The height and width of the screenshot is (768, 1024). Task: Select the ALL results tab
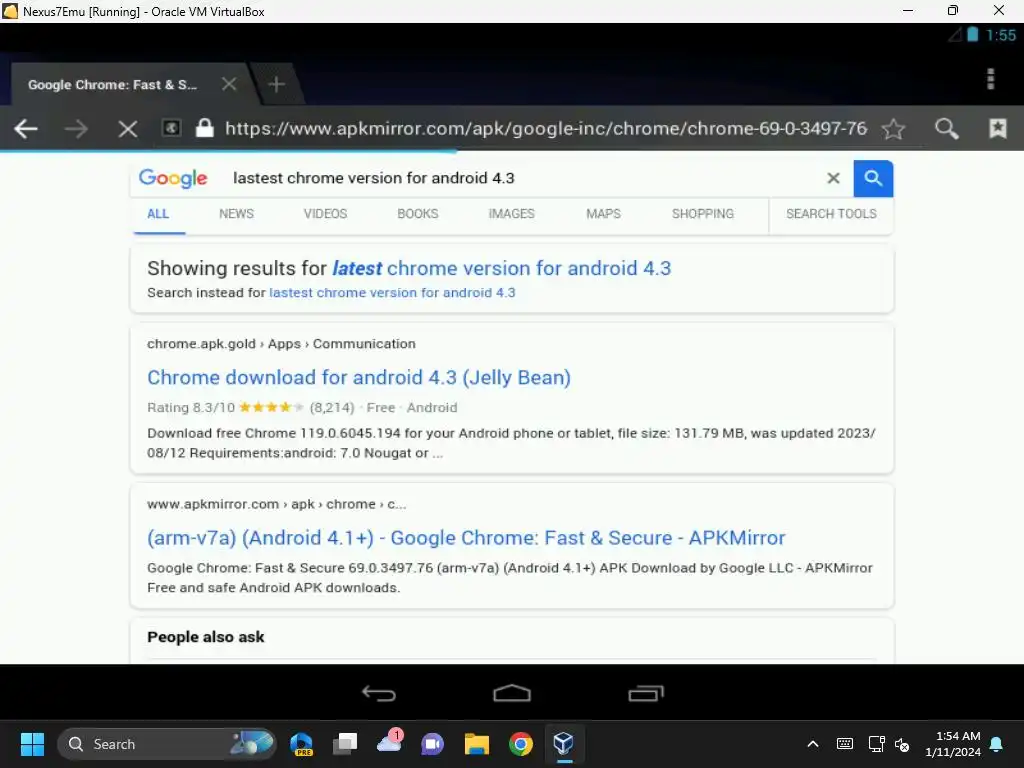pyautogui.click(x=158, y=214)
